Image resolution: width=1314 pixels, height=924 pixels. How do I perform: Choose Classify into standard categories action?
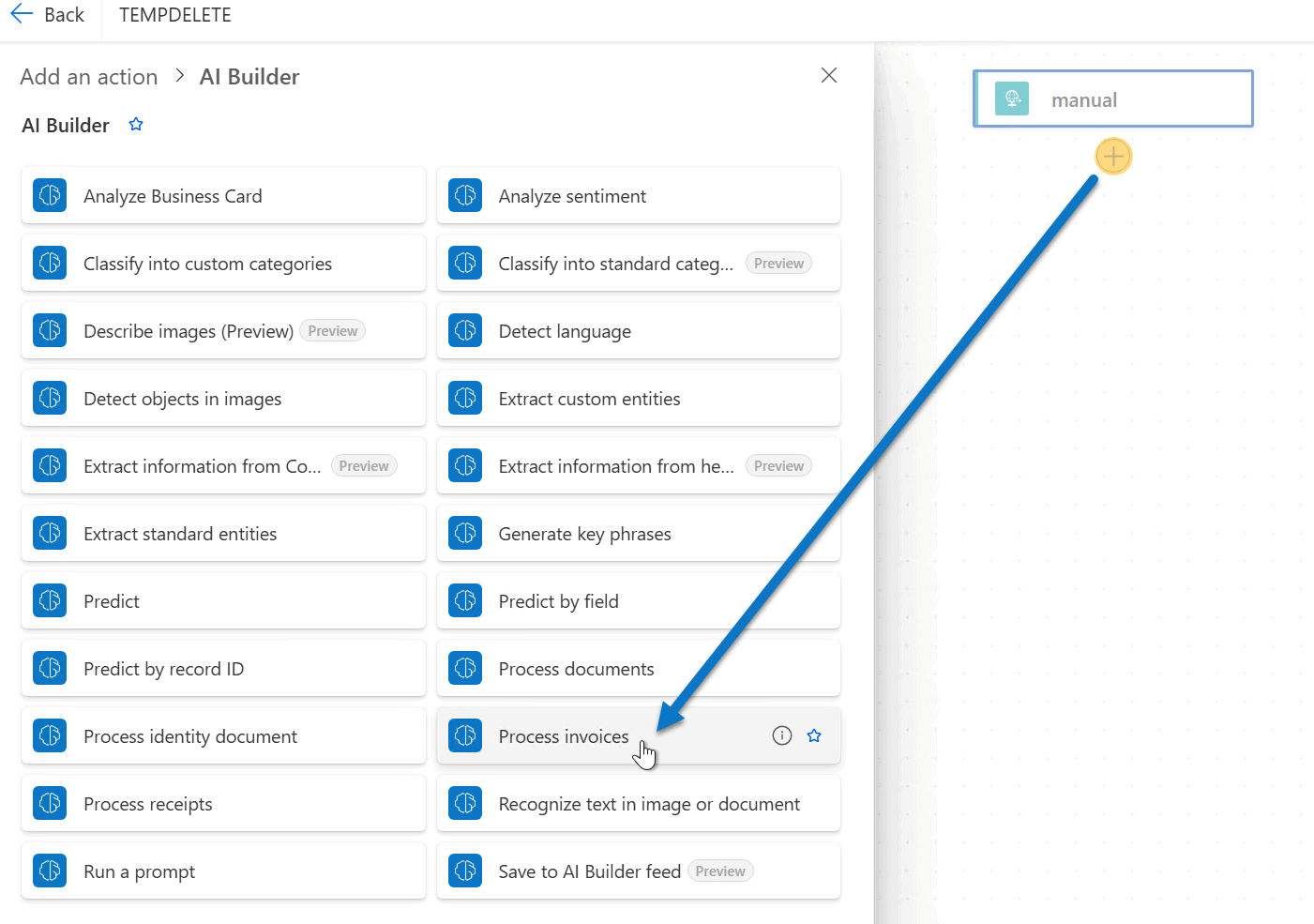[x=639, y=263]
